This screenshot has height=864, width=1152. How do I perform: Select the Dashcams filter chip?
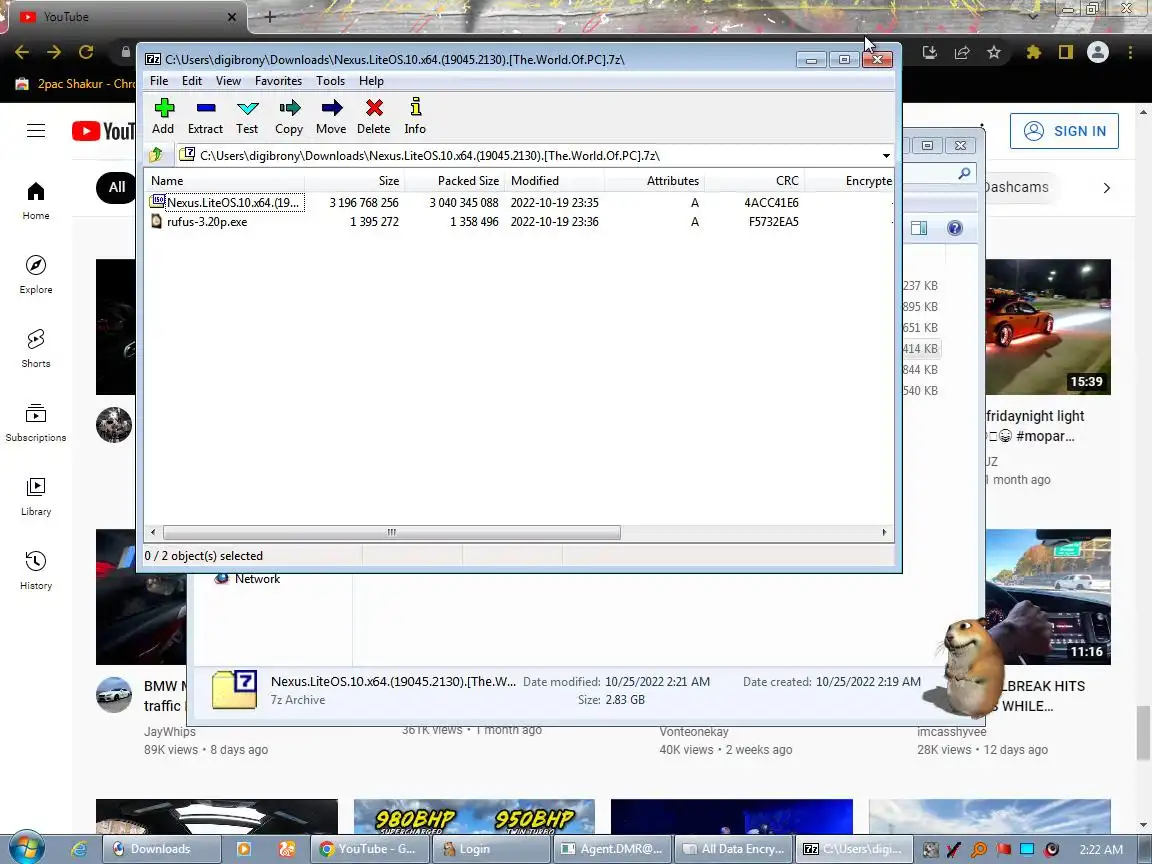click(1016, 187)
